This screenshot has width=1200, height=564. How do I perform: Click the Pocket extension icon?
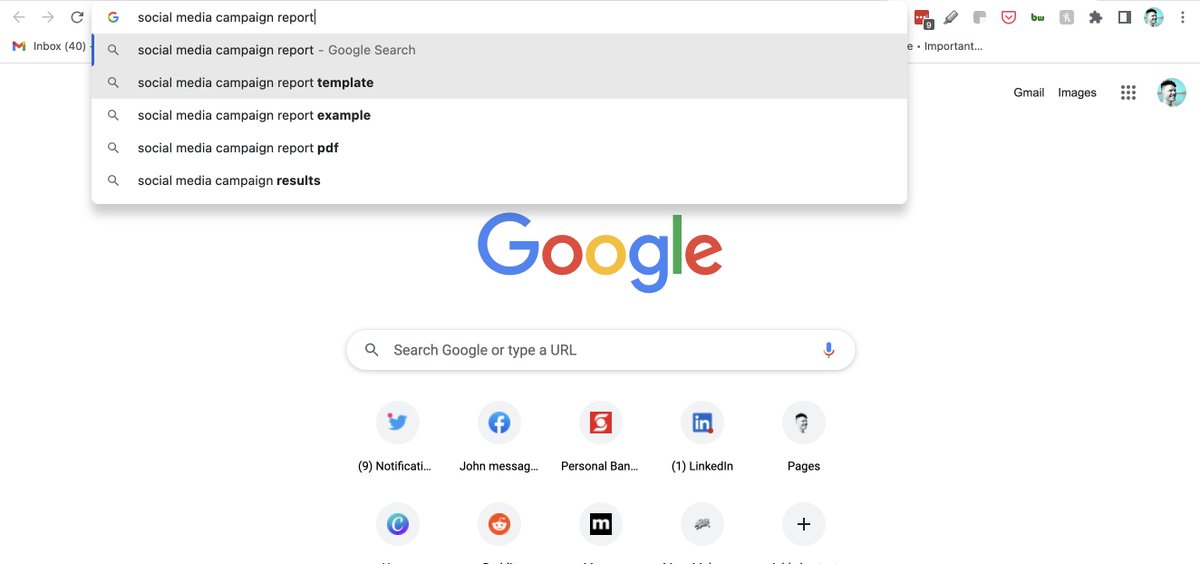(1009, 17)
